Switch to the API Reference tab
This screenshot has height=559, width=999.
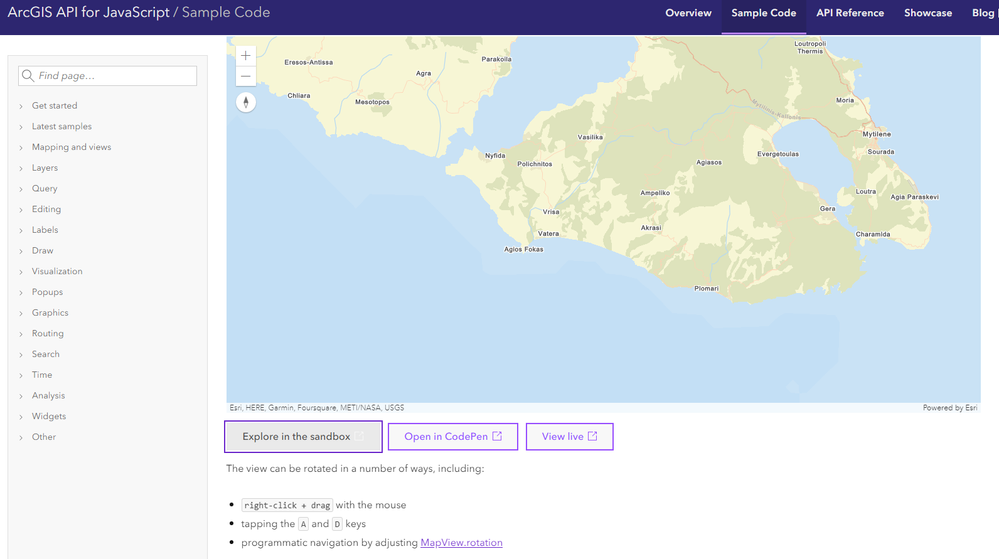pyautogui.click(x=850, y=14)
